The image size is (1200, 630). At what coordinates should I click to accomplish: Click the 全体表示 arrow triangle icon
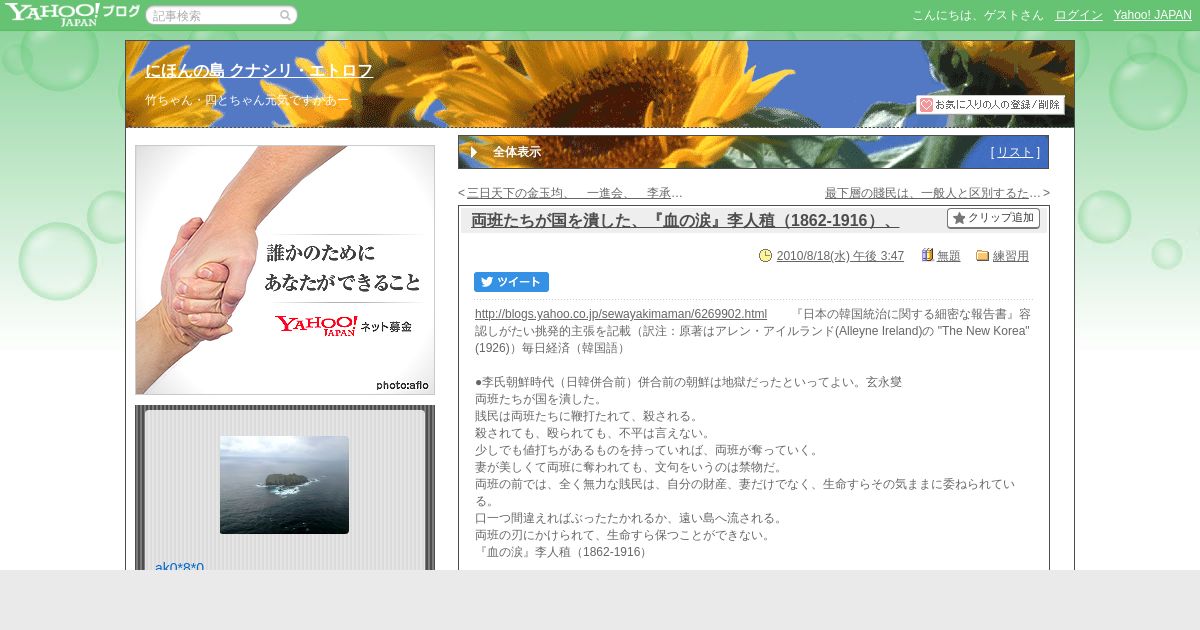point(474,152)
